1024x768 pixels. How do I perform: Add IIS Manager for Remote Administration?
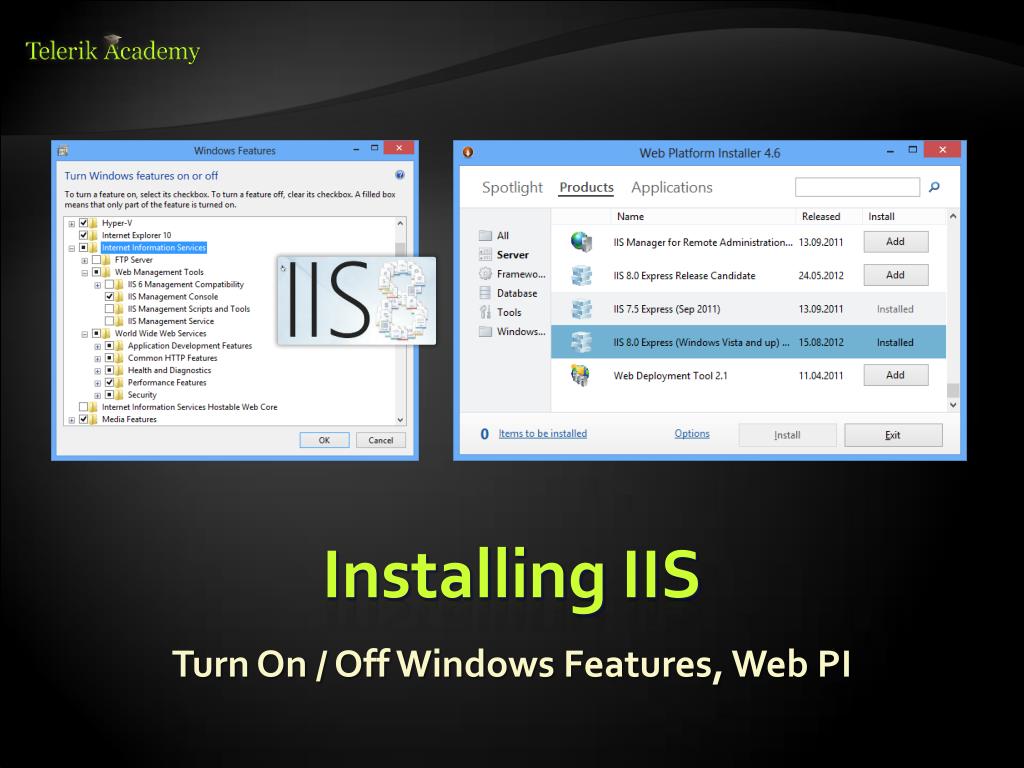click(895, 242)
